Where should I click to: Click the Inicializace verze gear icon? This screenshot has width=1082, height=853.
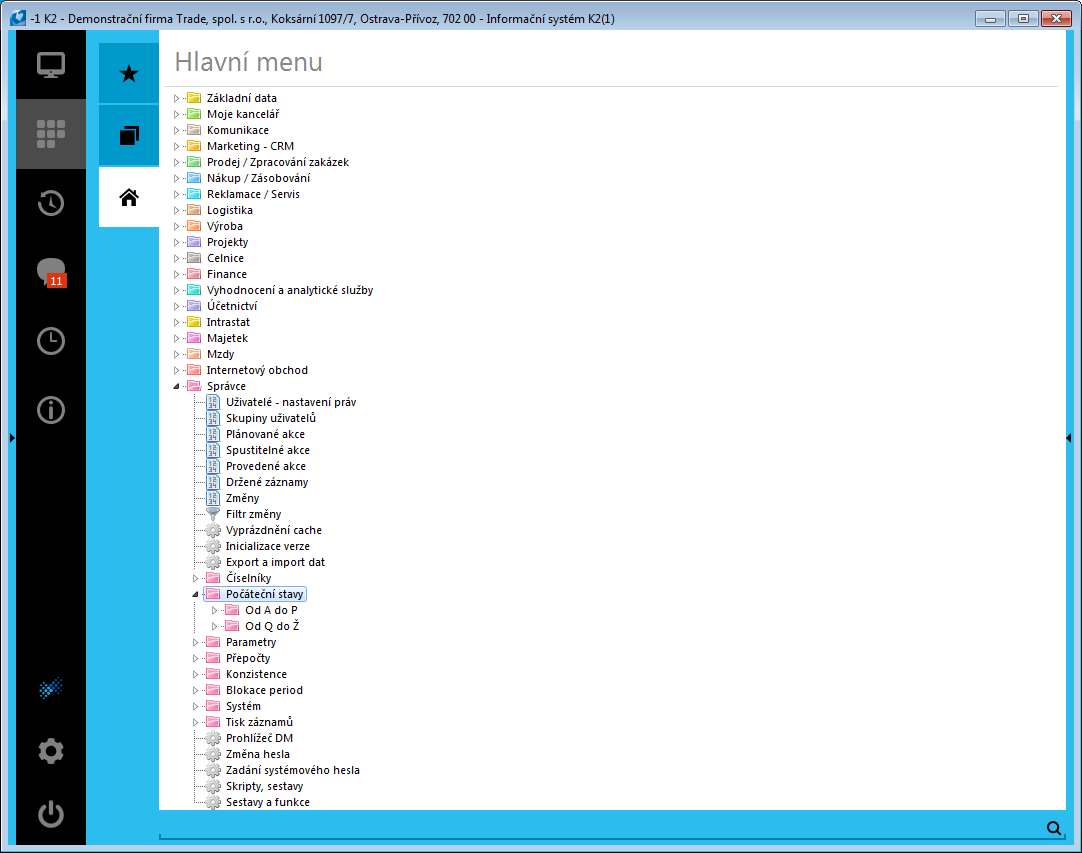(x=213, y=547)
